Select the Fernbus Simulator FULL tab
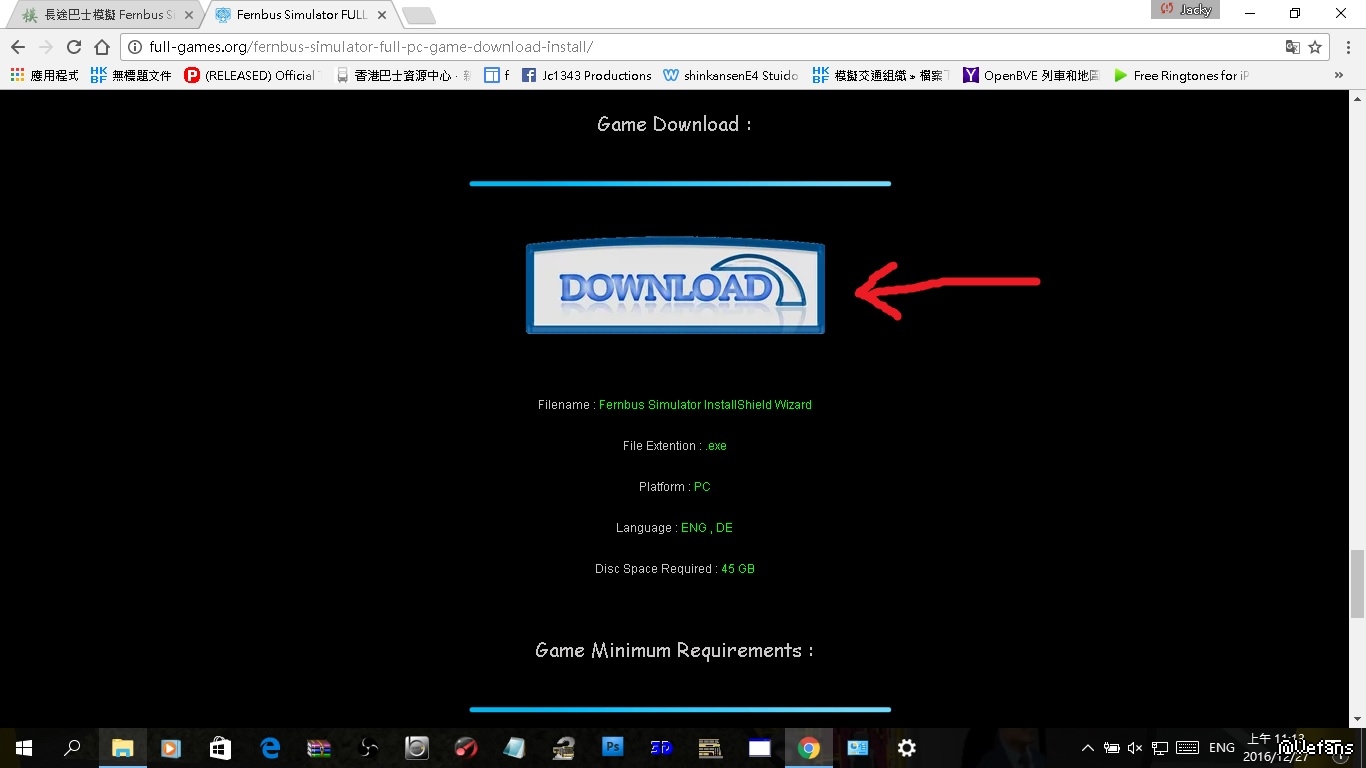The height and width of the screenshot is (768, 1366). [x=300, y=15]
